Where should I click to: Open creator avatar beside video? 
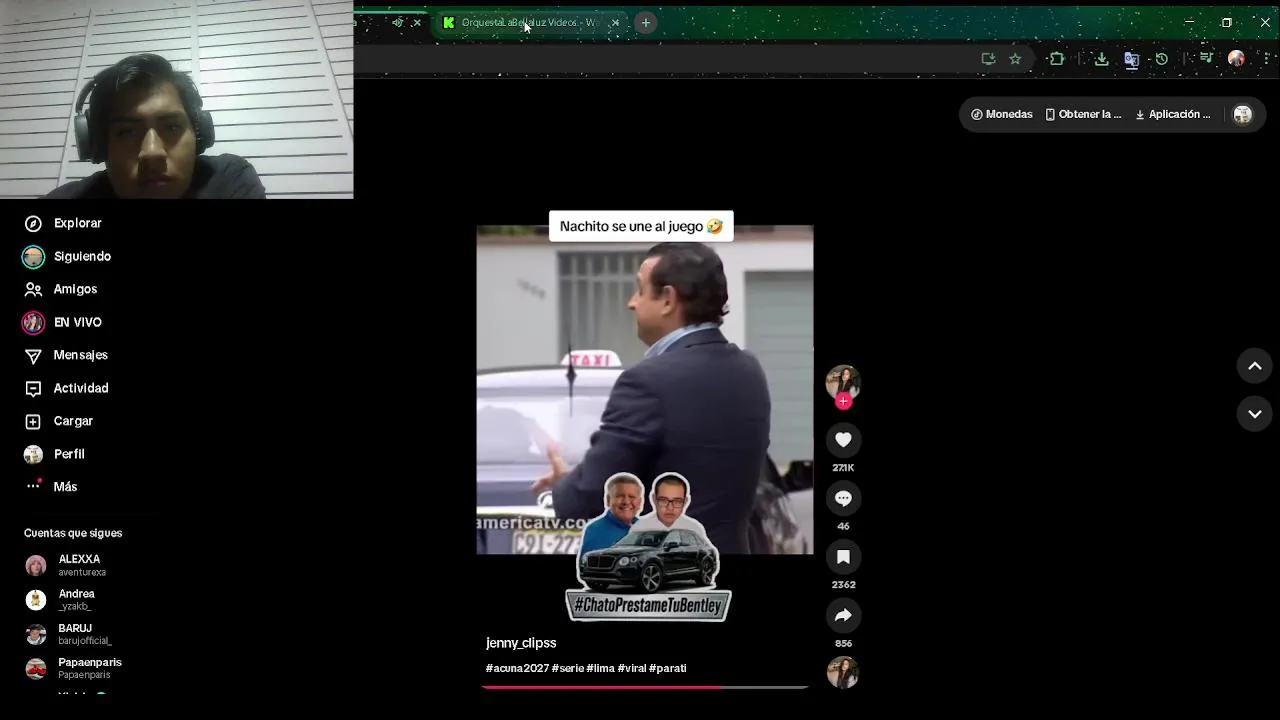[843, 382]
